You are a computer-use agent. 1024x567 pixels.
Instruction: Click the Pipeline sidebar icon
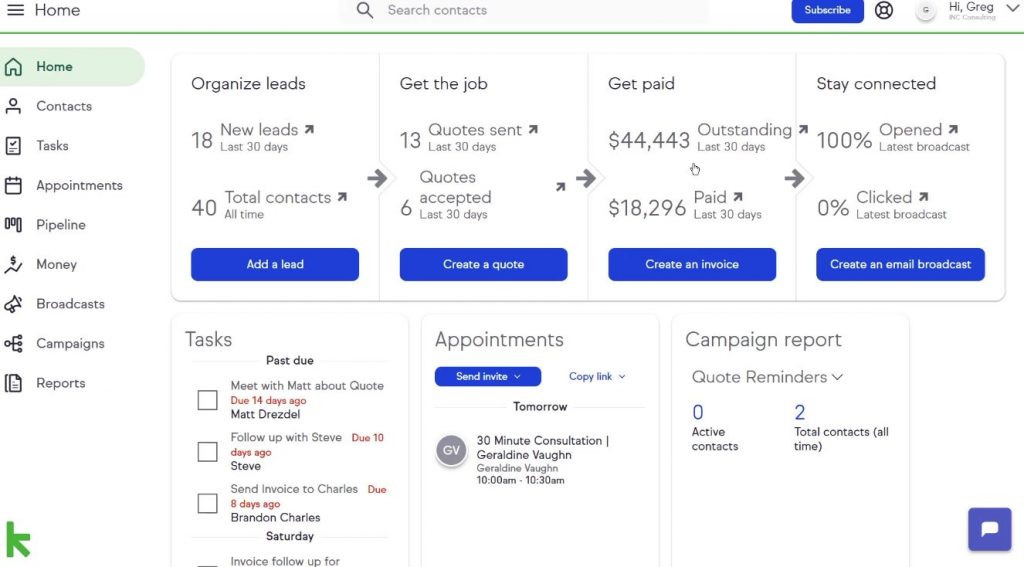click(x=13, y=225)
